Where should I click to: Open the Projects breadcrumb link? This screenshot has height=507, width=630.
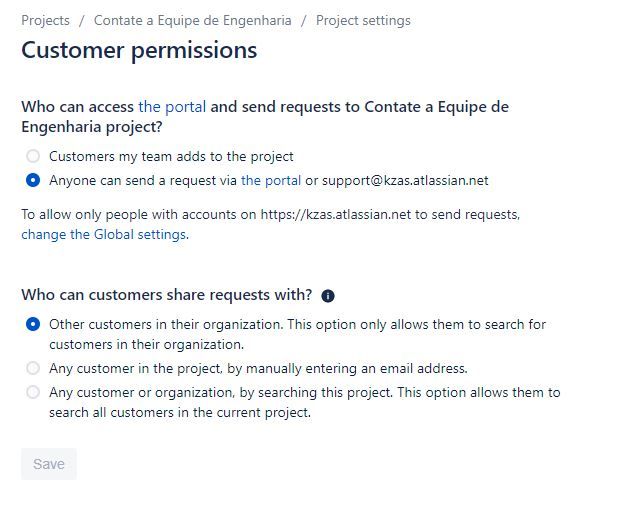point(45,20)
